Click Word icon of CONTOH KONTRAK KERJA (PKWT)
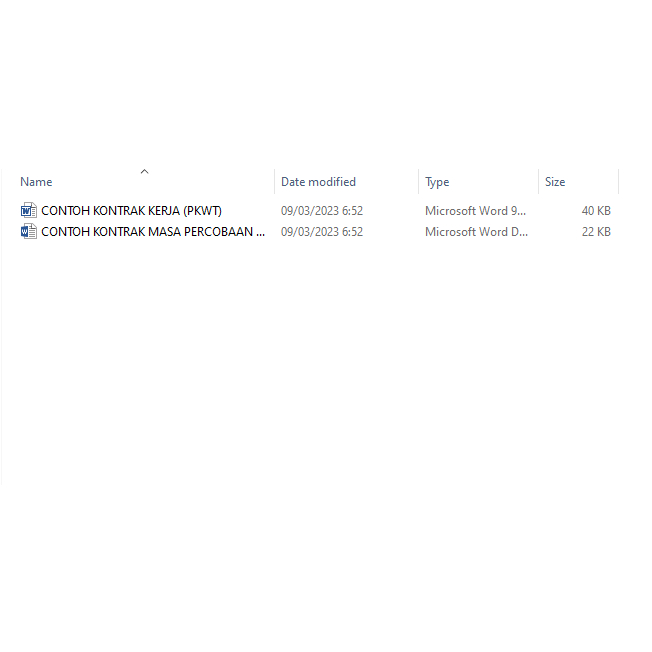The image size is (652, 652). [x=29, y=211]
